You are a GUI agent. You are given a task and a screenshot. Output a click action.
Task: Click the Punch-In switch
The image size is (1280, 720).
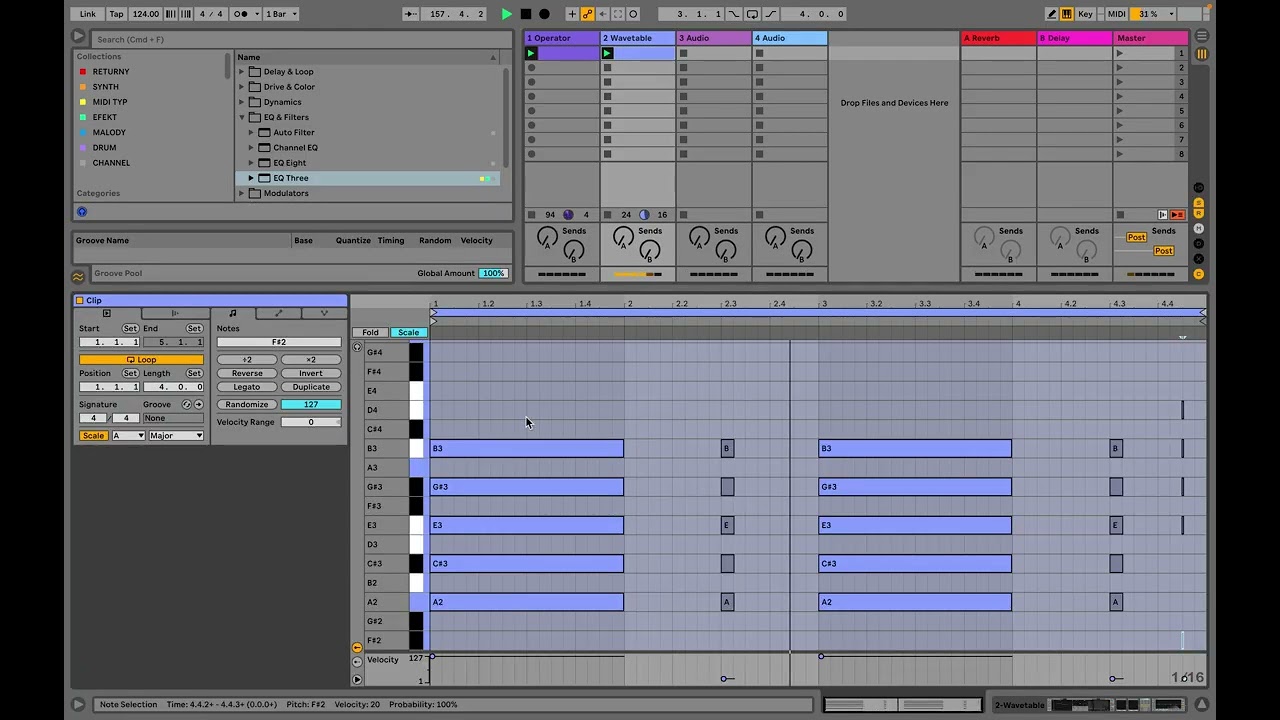pyautogui.click(x=735, y=14)
